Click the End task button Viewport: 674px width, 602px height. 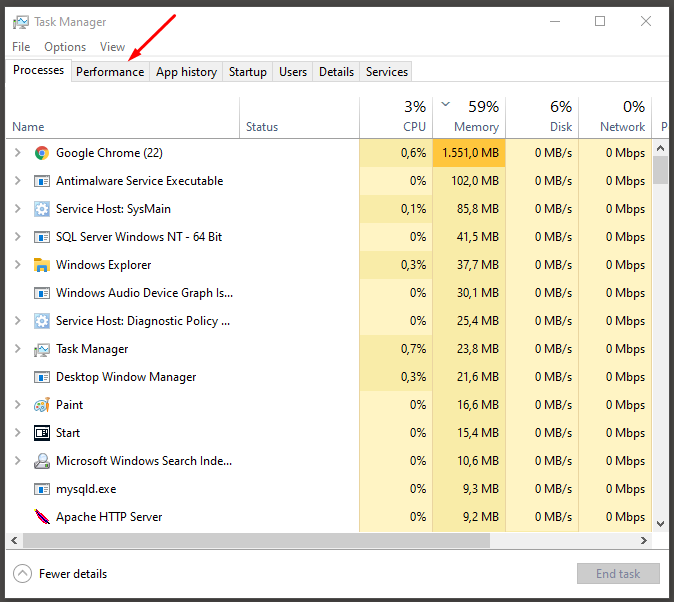[x=618, y=574]
